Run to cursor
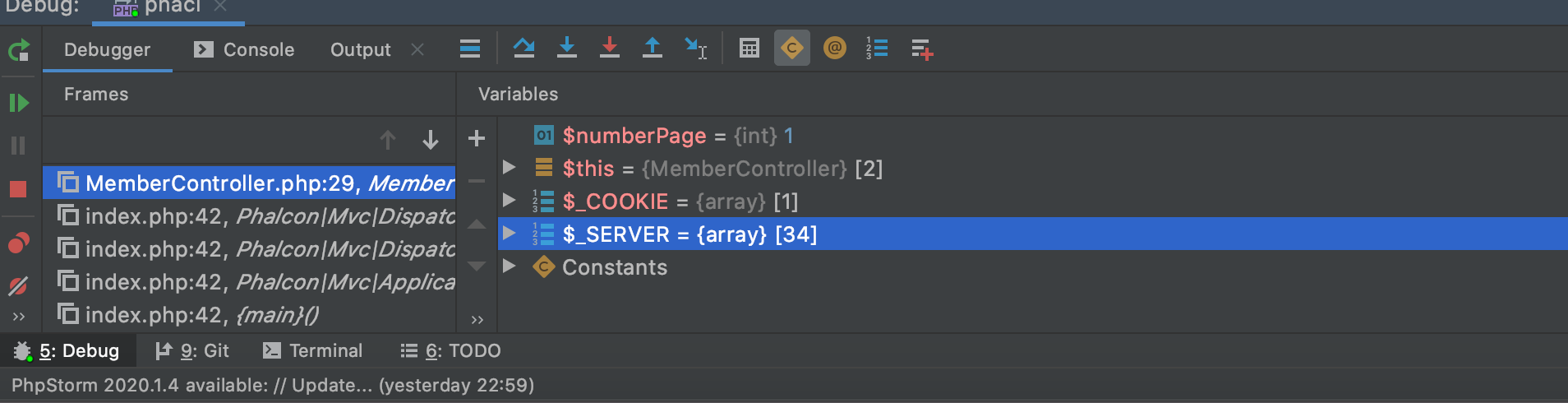 click(x=696, y=48)
